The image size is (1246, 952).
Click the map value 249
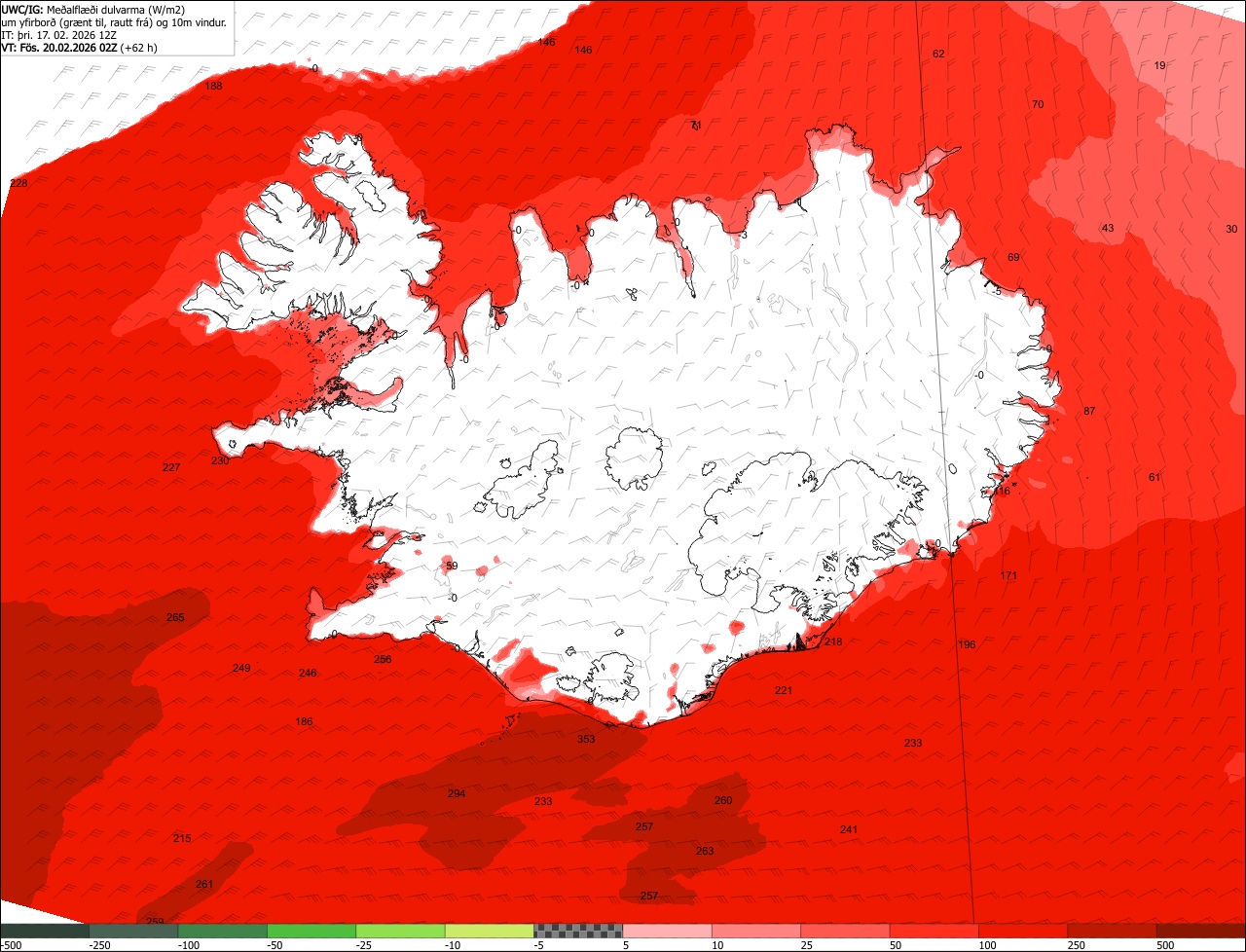[x=241, y=668]
